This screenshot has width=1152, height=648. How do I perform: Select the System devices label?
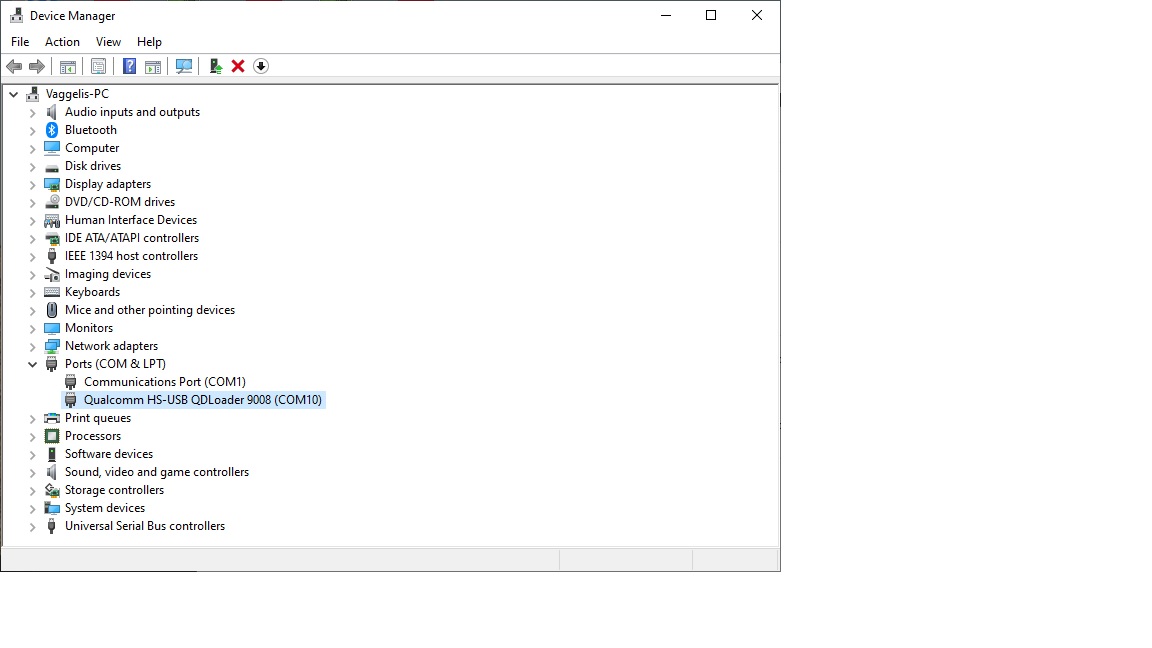click(x=105, y=508)
